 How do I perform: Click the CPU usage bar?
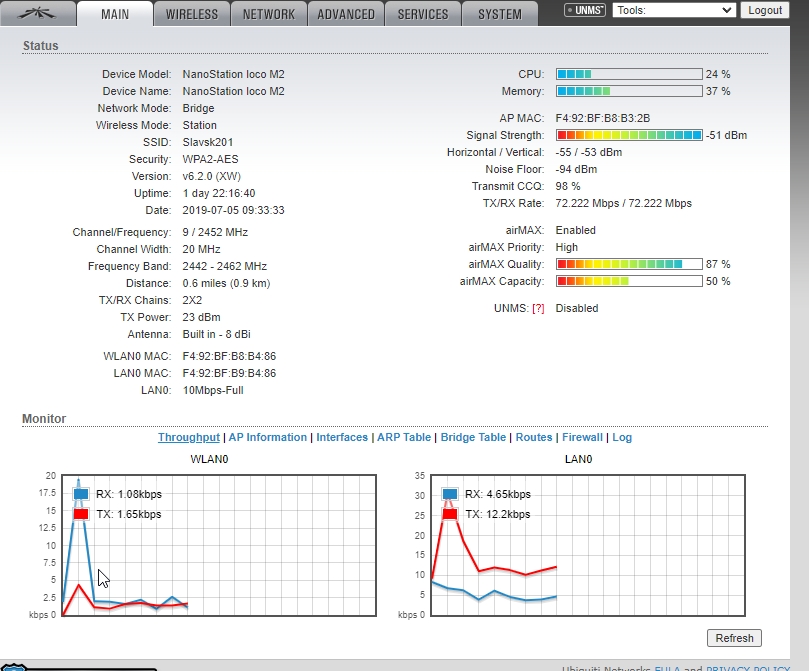tap(629, 74)
